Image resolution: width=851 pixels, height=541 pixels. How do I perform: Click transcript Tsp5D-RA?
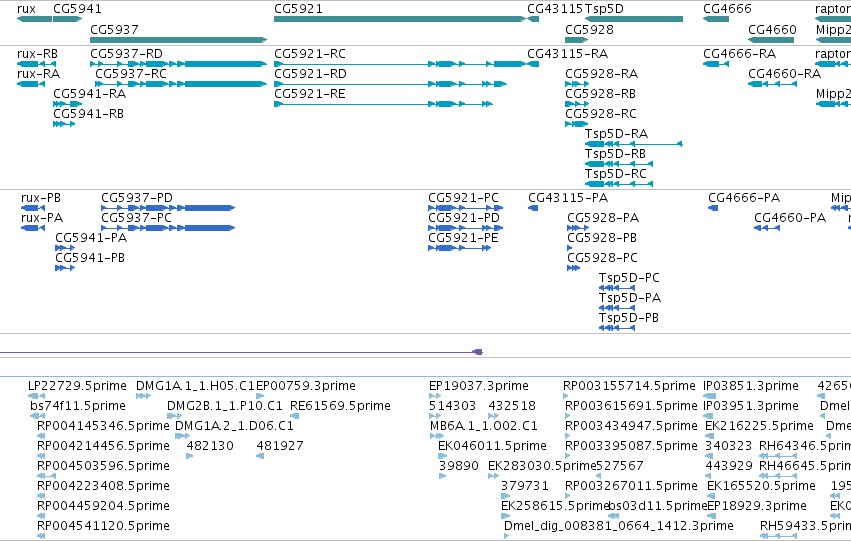[633, 144]
